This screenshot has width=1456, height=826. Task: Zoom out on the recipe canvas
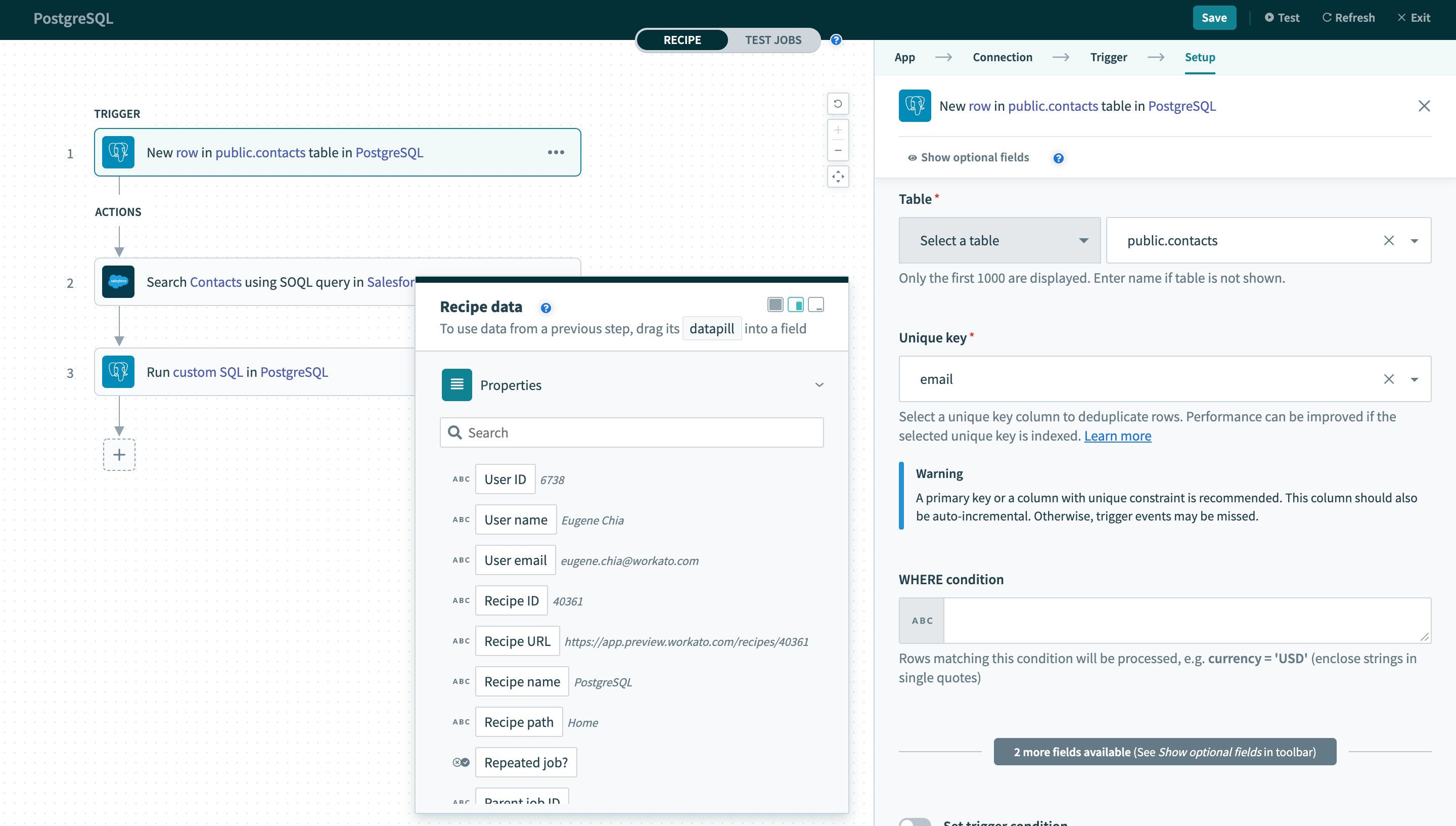pyautogui.click(x=838, y=150)
